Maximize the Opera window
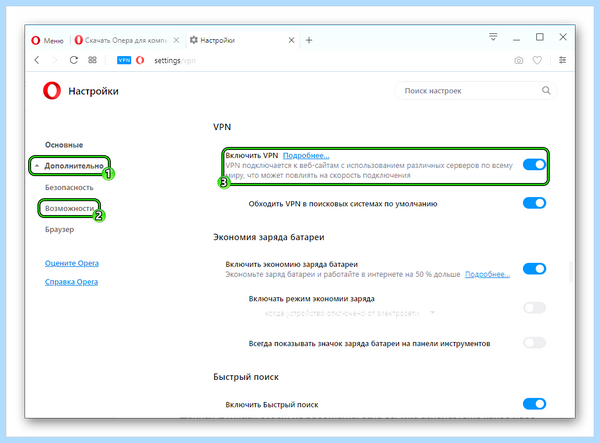 (540, 37)
